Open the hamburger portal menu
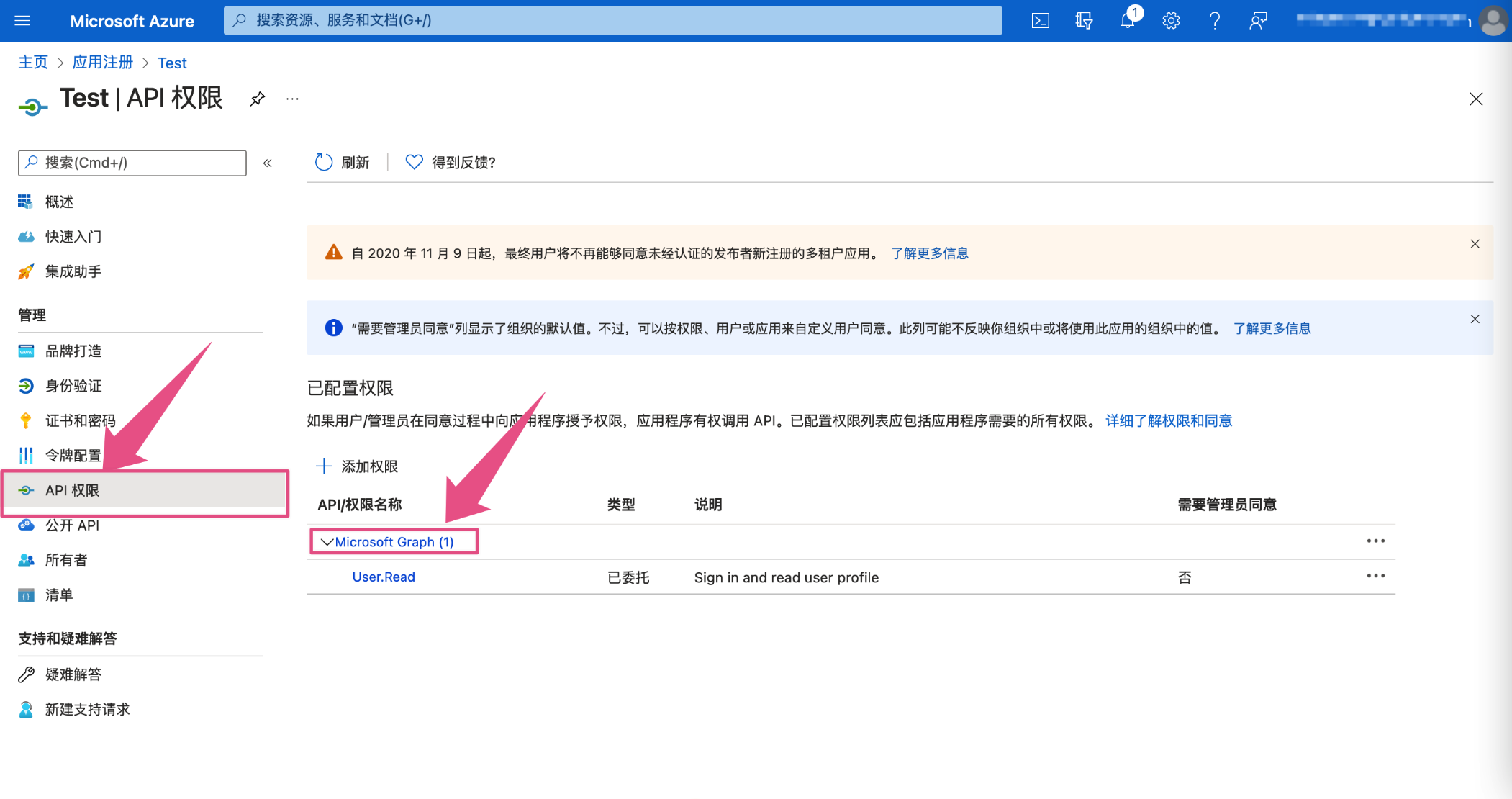The image size is (1512, 799). pos(22,21)
